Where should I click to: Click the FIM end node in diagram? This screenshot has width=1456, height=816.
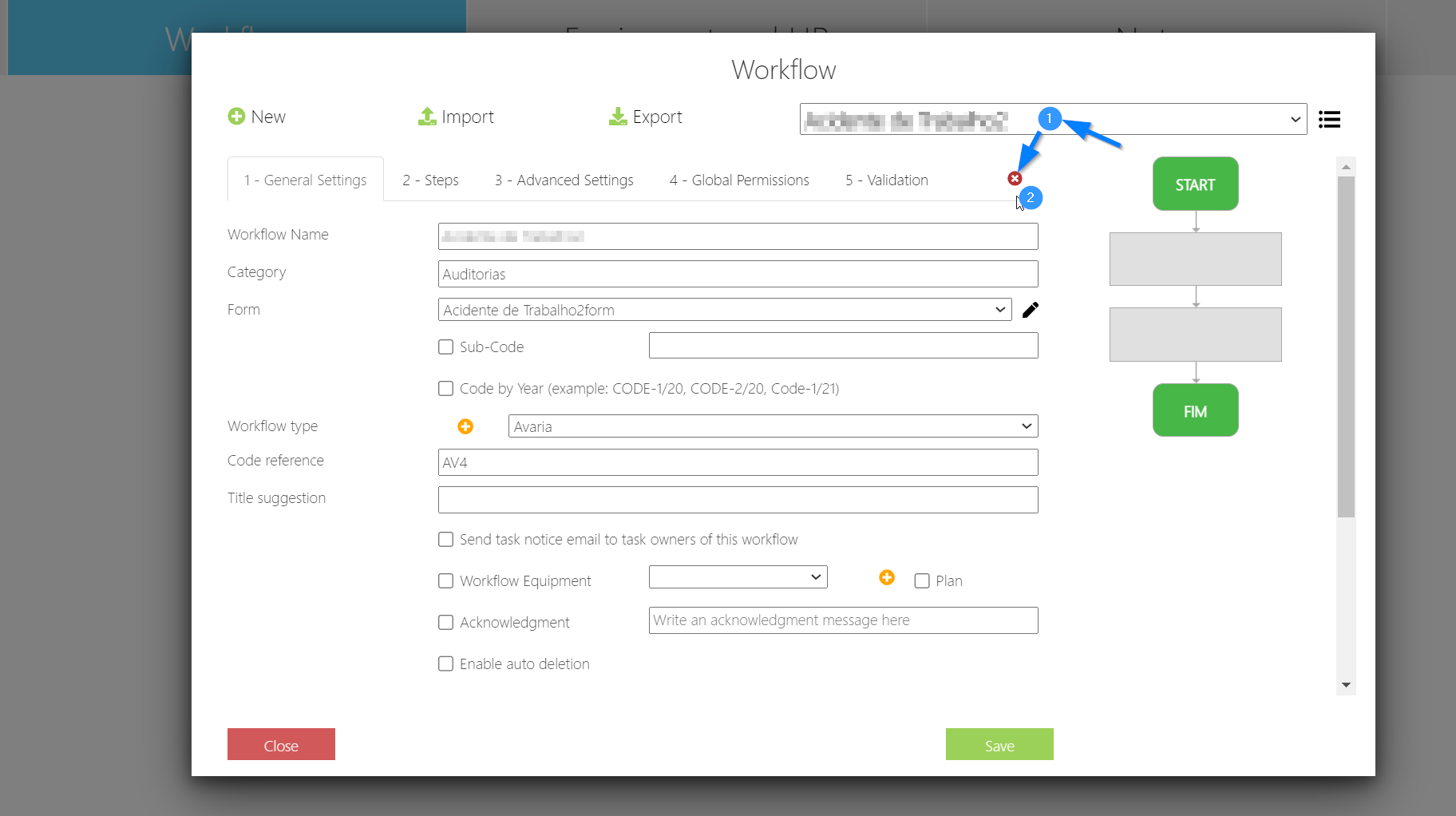(1195, 410)
